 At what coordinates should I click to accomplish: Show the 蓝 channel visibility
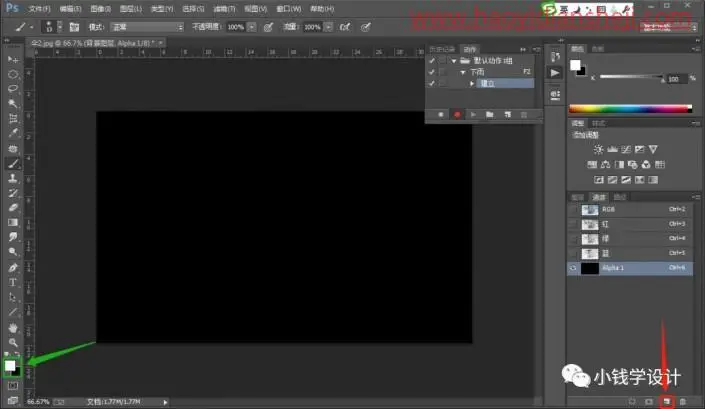tap(573, 253)
